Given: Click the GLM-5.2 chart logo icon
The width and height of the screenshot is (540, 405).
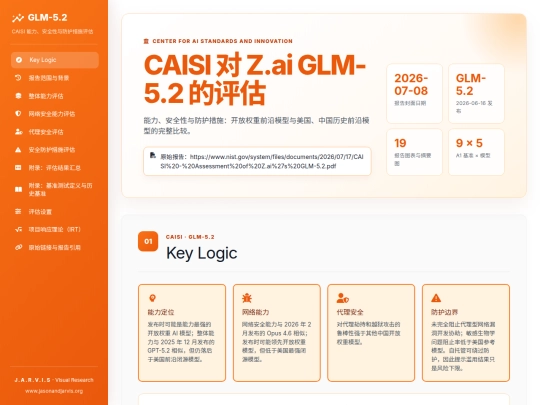Looking at the screenshot, I should [18, 18].
